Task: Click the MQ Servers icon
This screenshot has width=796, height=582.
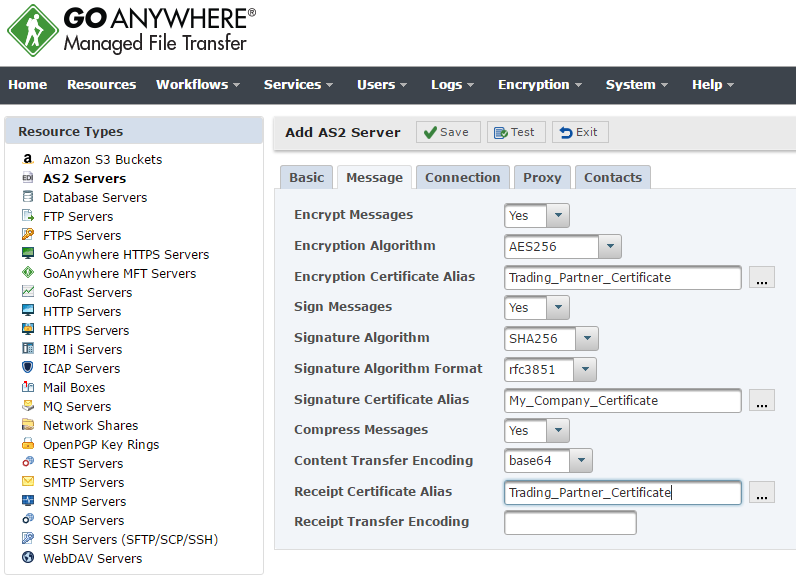Action: pos(28,406)
